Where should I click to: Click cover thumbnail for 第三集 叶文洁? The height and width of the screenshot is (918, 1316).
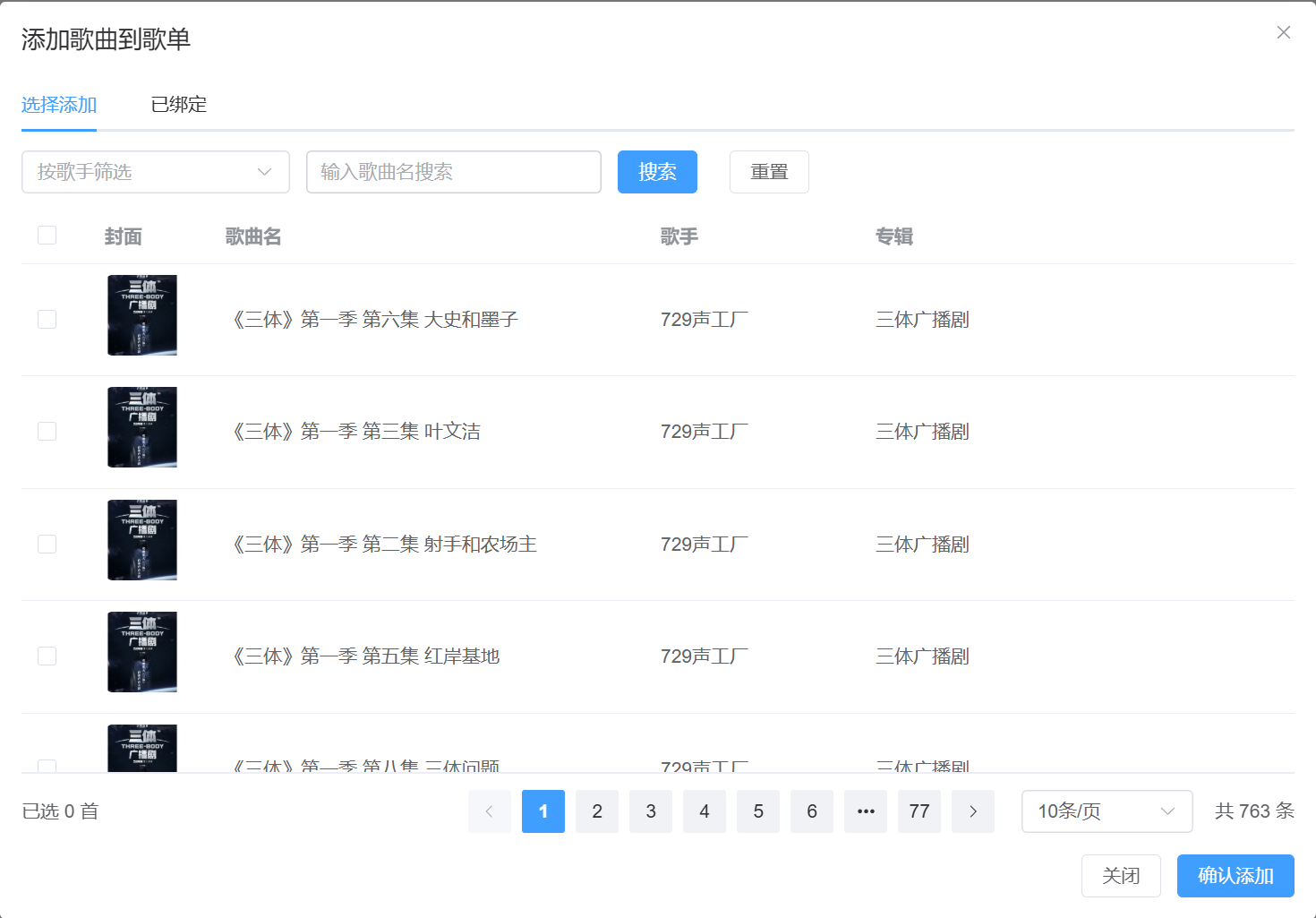(142, 427)
